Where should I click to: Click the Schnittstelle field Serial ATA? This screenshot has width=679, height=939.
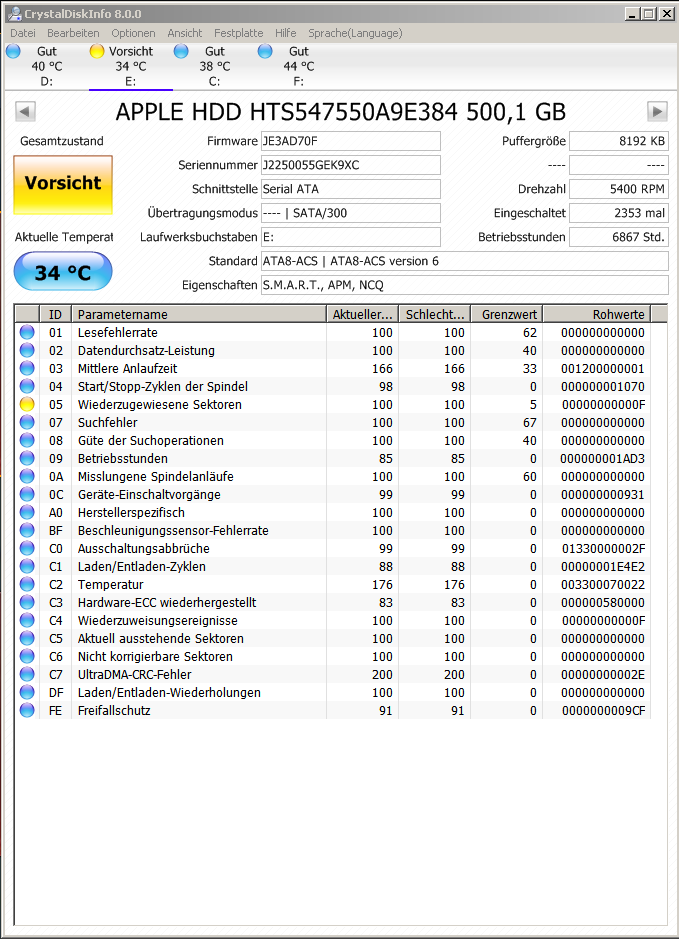(x=350, y=189)
